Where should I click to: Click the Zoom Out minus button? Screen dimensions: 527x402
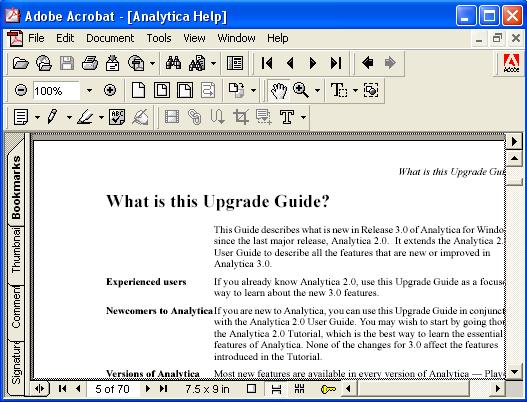(21, 90)
